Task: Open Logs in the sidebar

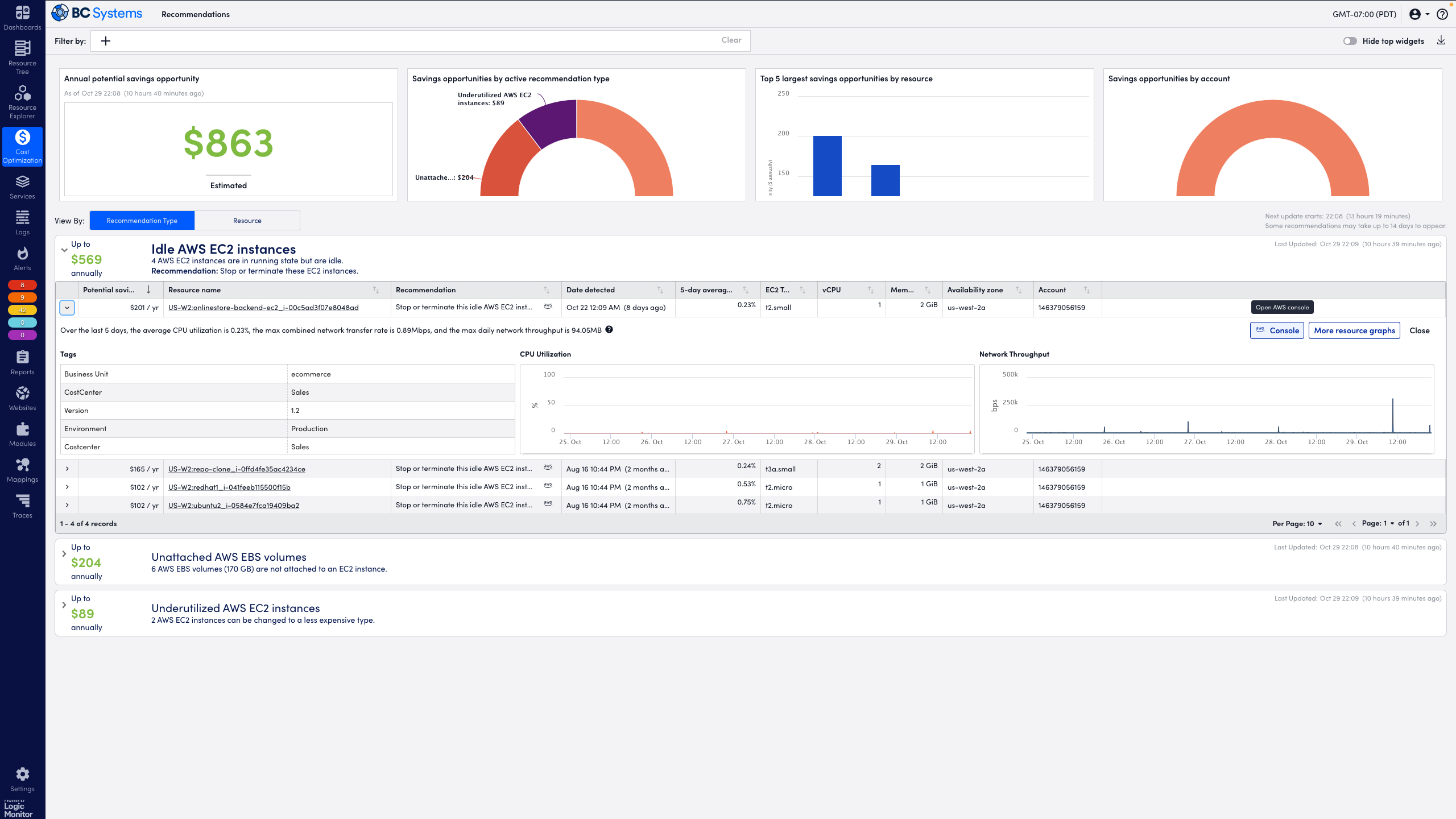Action: 22,223
